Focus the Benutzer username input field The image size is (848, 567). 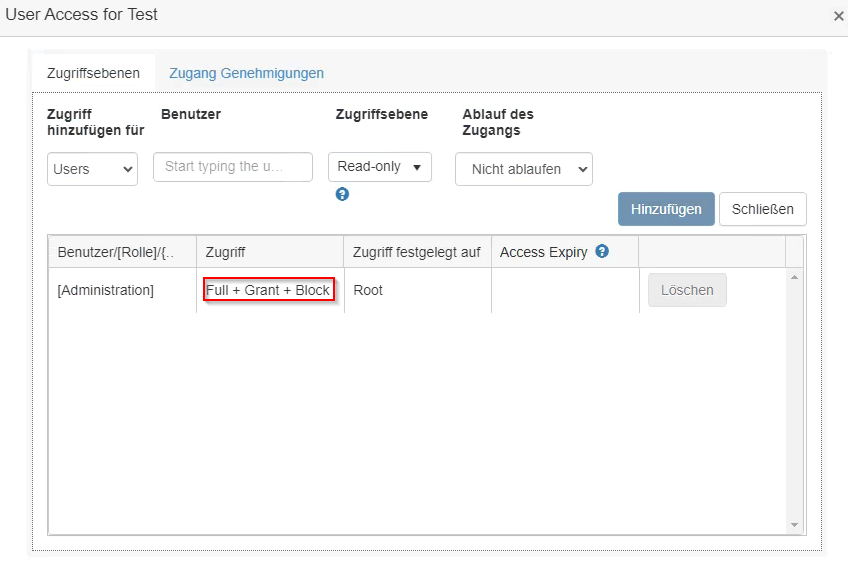pyautogui.click(x=233, y=167)
